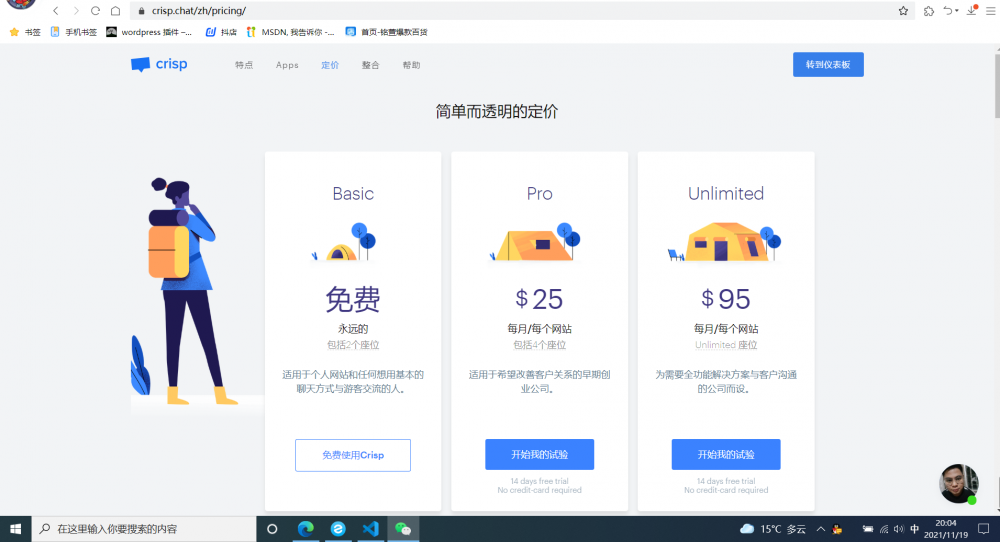1000x542 pixels.
Task: Open Visual Studio Code from taskbar
Action: click(x=371, y=529)
